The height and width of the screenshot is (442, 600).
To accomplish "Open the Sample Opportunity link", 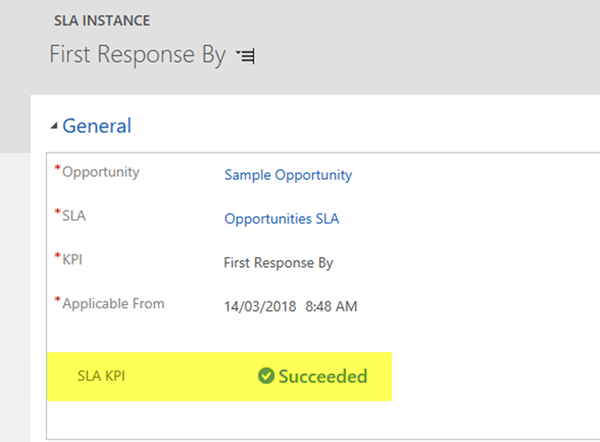I will point(288,175).
